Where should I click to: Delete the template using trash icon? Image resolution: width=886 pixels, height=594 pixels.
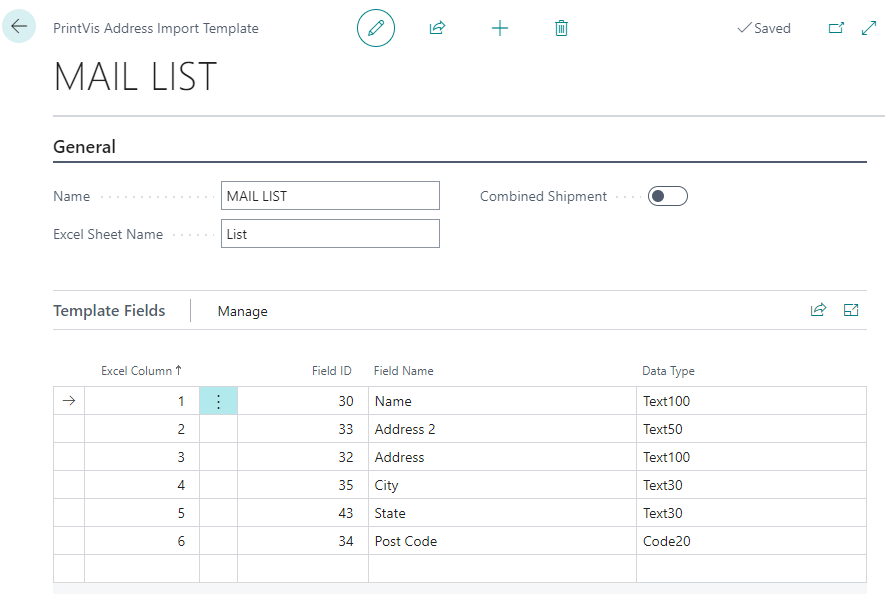[561, 28]
